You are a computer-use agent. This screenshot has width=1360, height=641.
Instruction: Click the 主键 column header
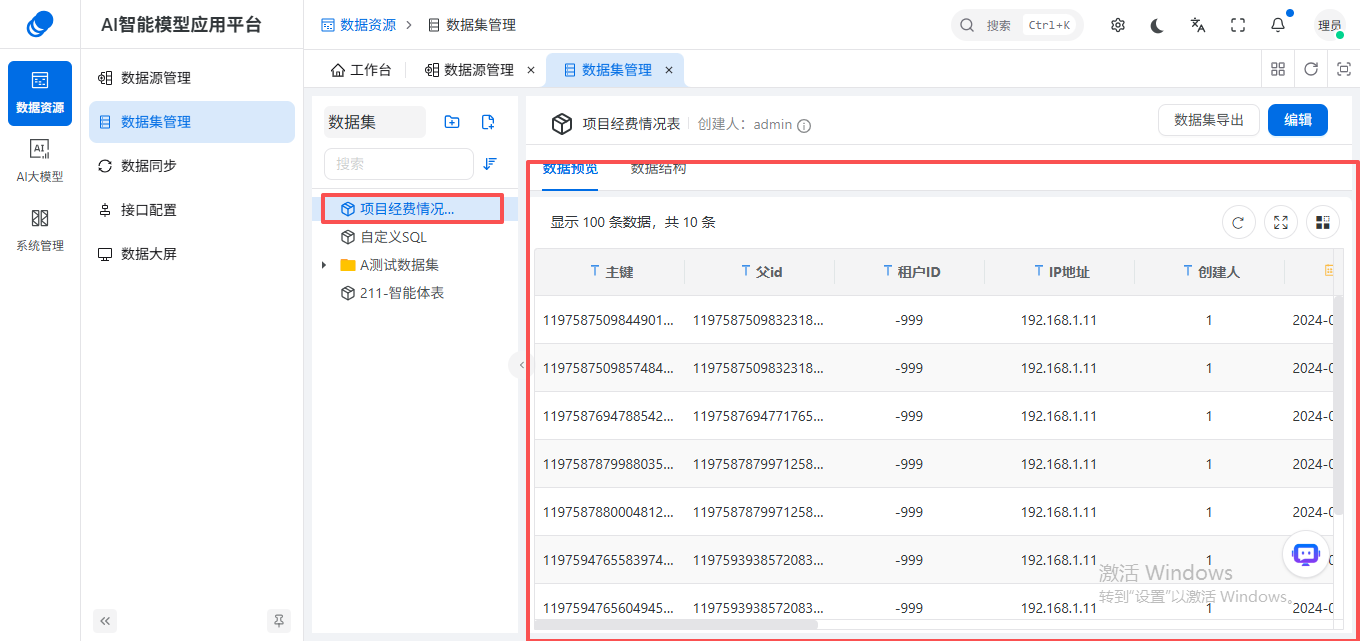pos(609,272)
